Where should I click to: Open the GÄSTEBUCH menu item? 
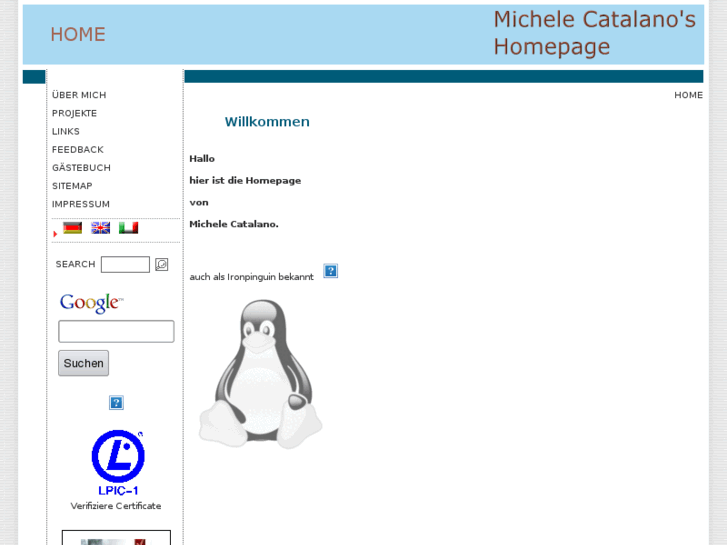pyautogui.click(x=82, y=167)
